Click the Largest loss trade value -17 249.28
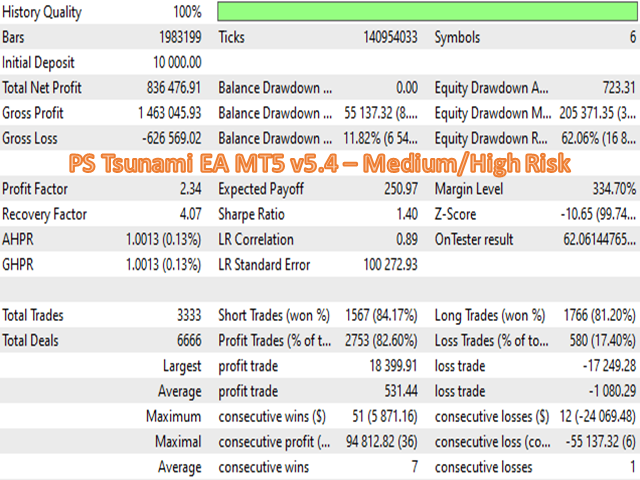This screenshot has width=640, height=480. [x=609, y=366]
